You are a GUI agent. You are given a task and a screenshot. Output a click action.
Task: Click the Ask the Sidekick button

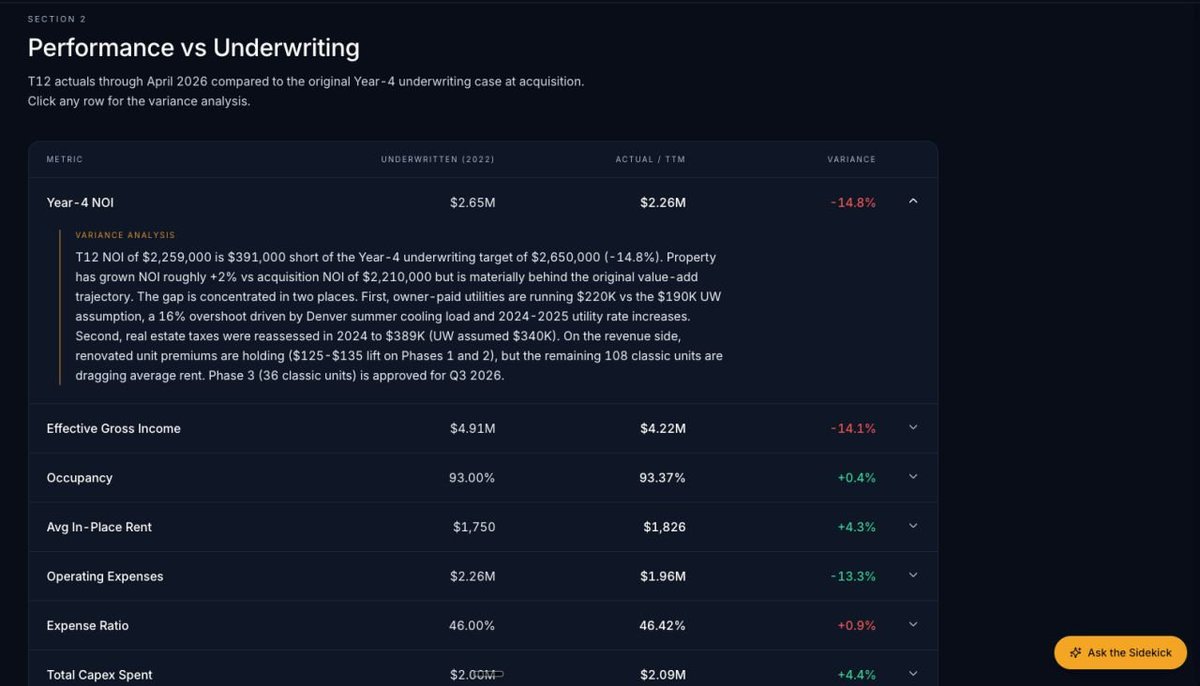click(1120, 653)
